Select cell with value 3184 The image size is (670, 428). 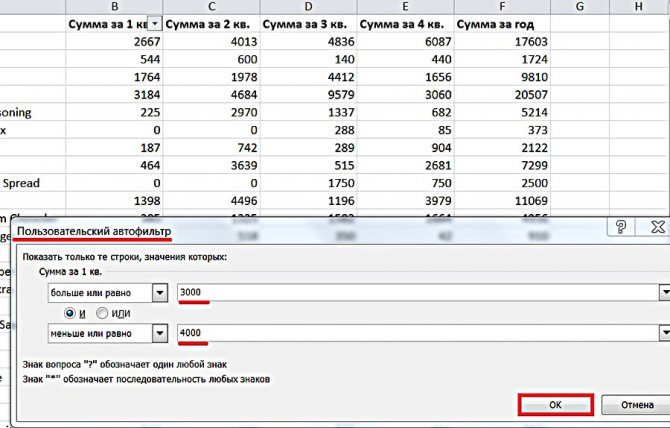tap(114, 94)
